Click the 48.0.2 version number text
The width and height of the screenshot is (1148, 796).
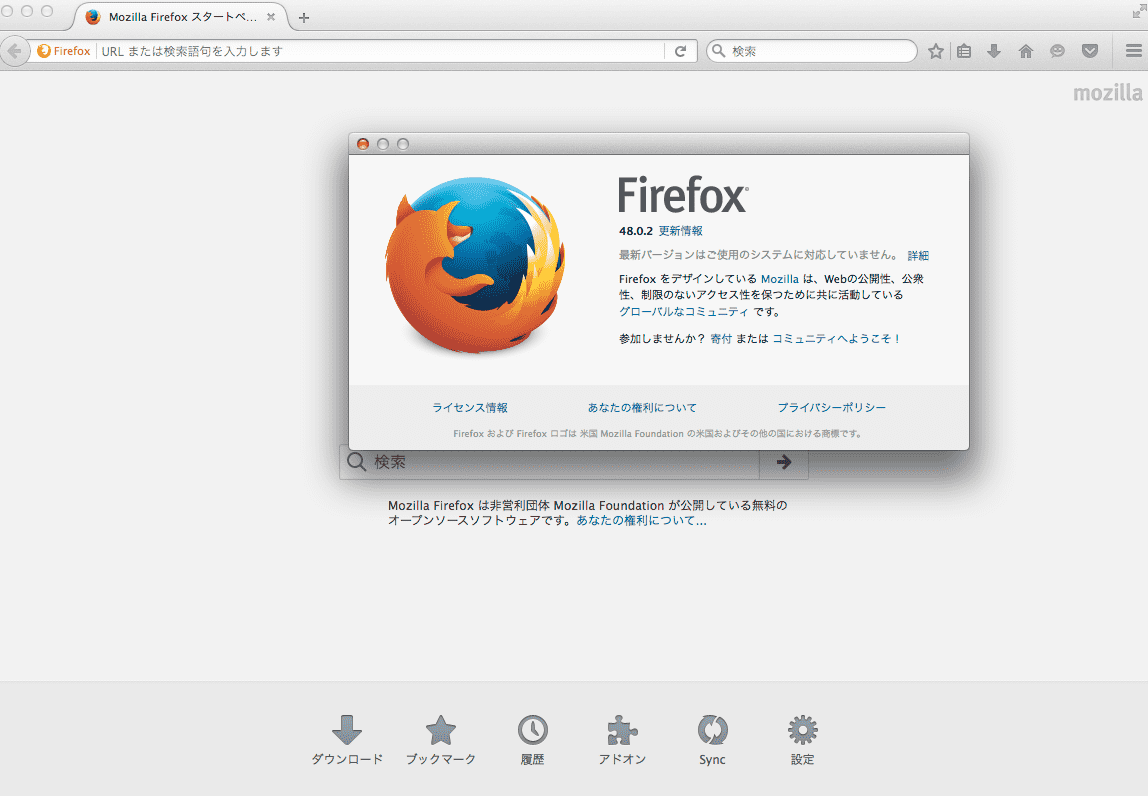tap(636, 231)
